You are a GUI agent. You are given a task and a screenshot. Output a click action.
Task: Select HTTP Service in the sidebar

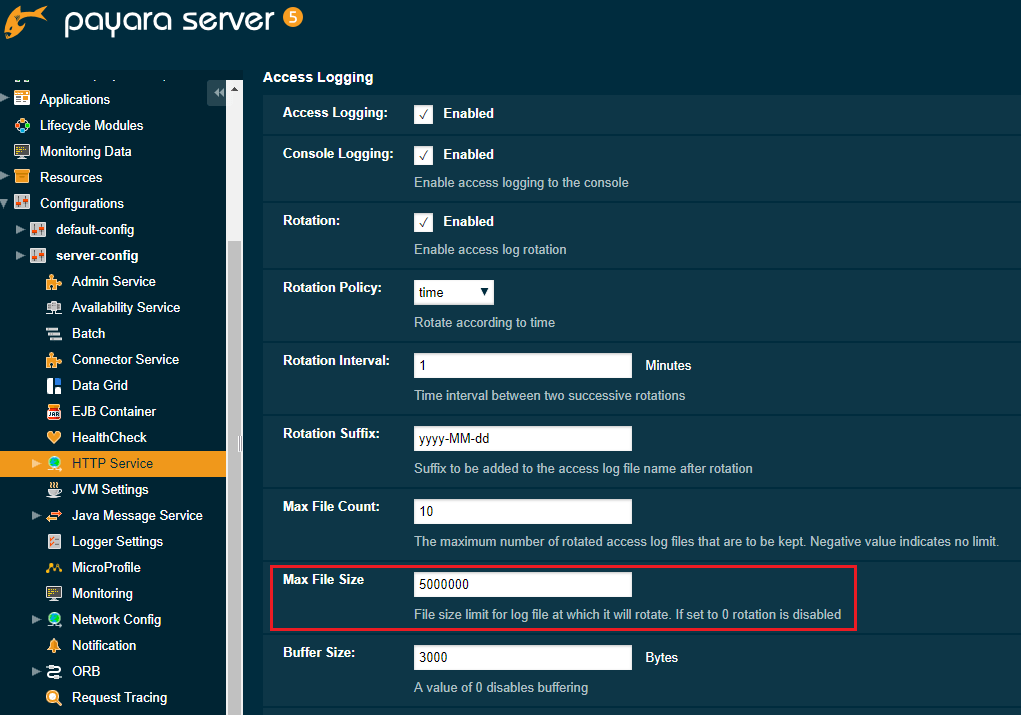click(110, 463)
